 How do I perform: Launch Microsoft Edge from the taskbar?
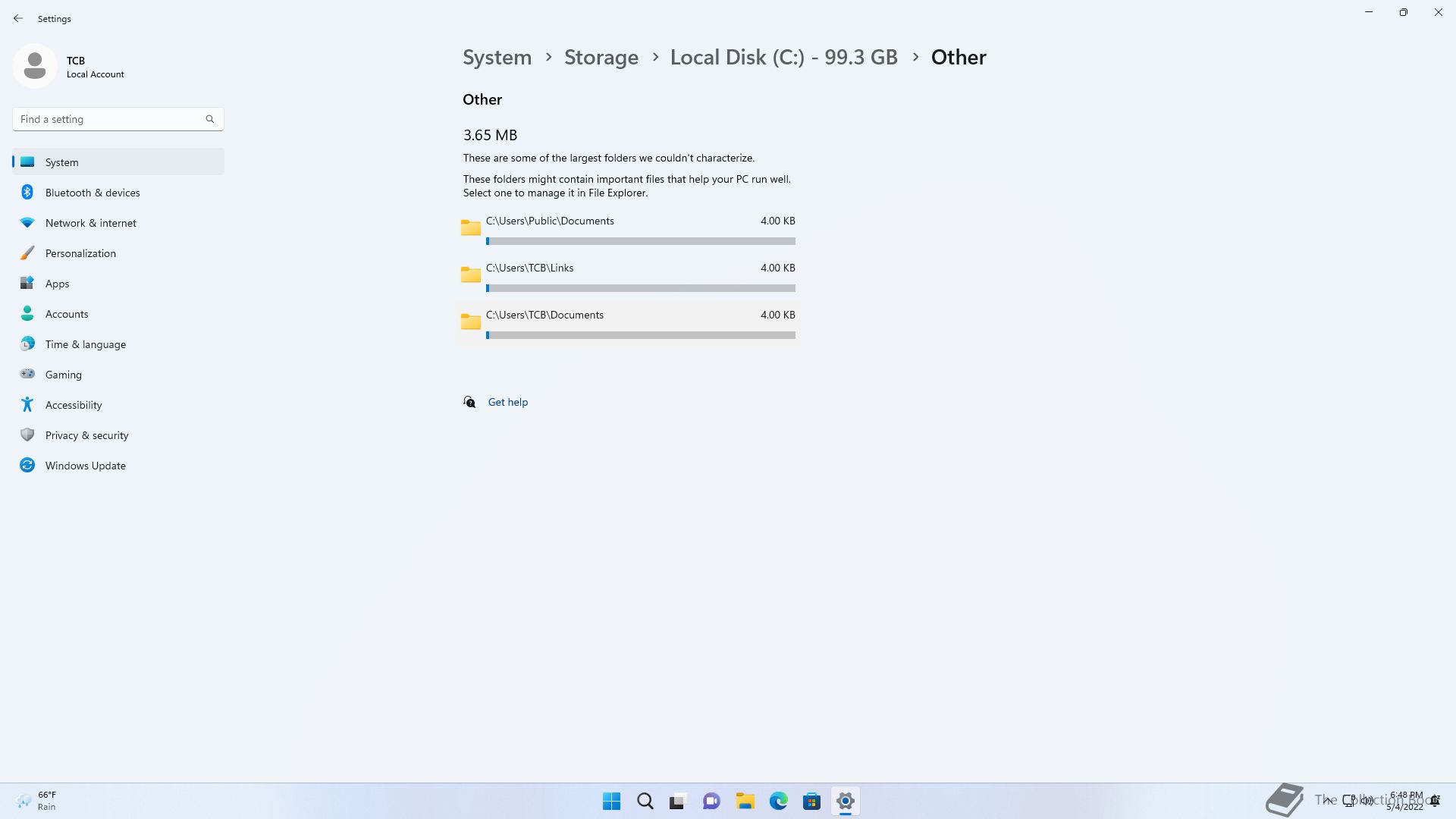pos(778,802)
